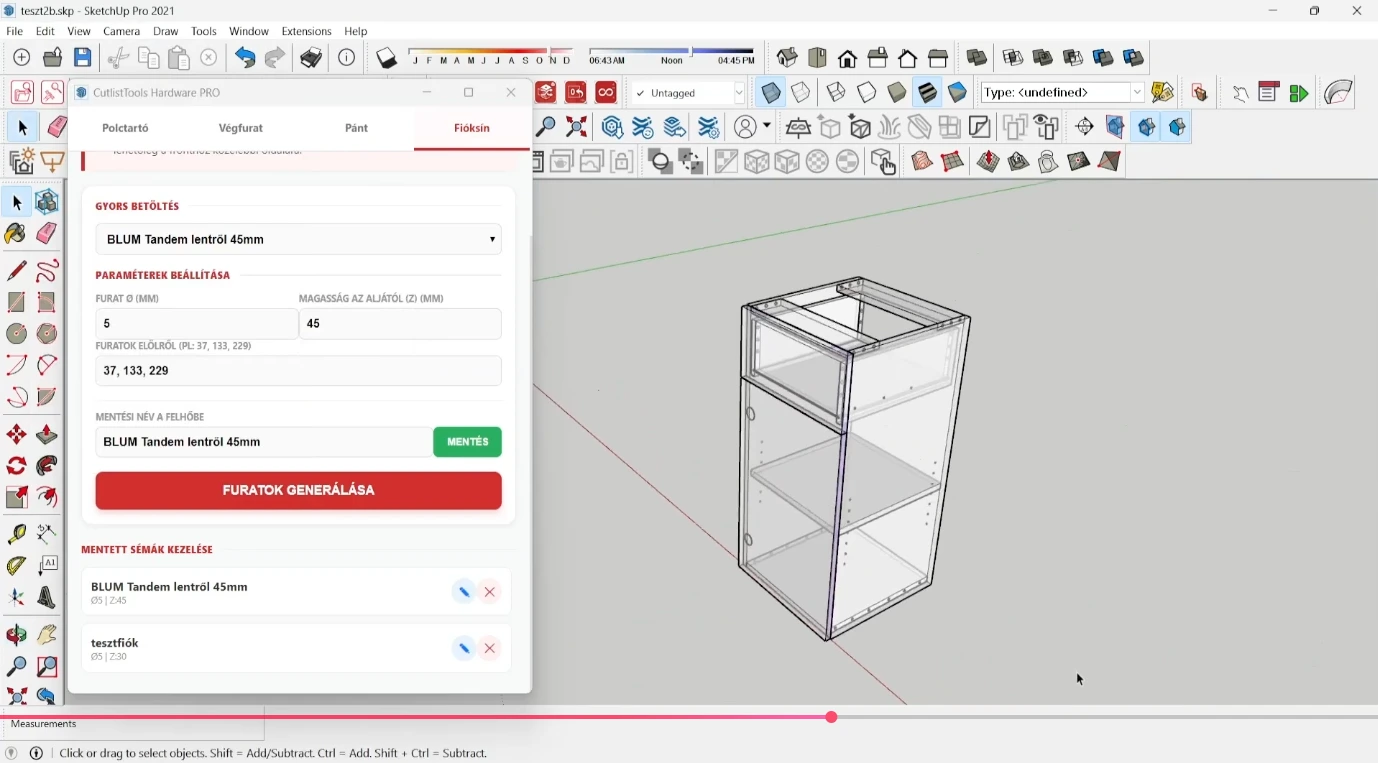Open the File menu
This screenshot has height=763, width=1378.
pos(14,31)
